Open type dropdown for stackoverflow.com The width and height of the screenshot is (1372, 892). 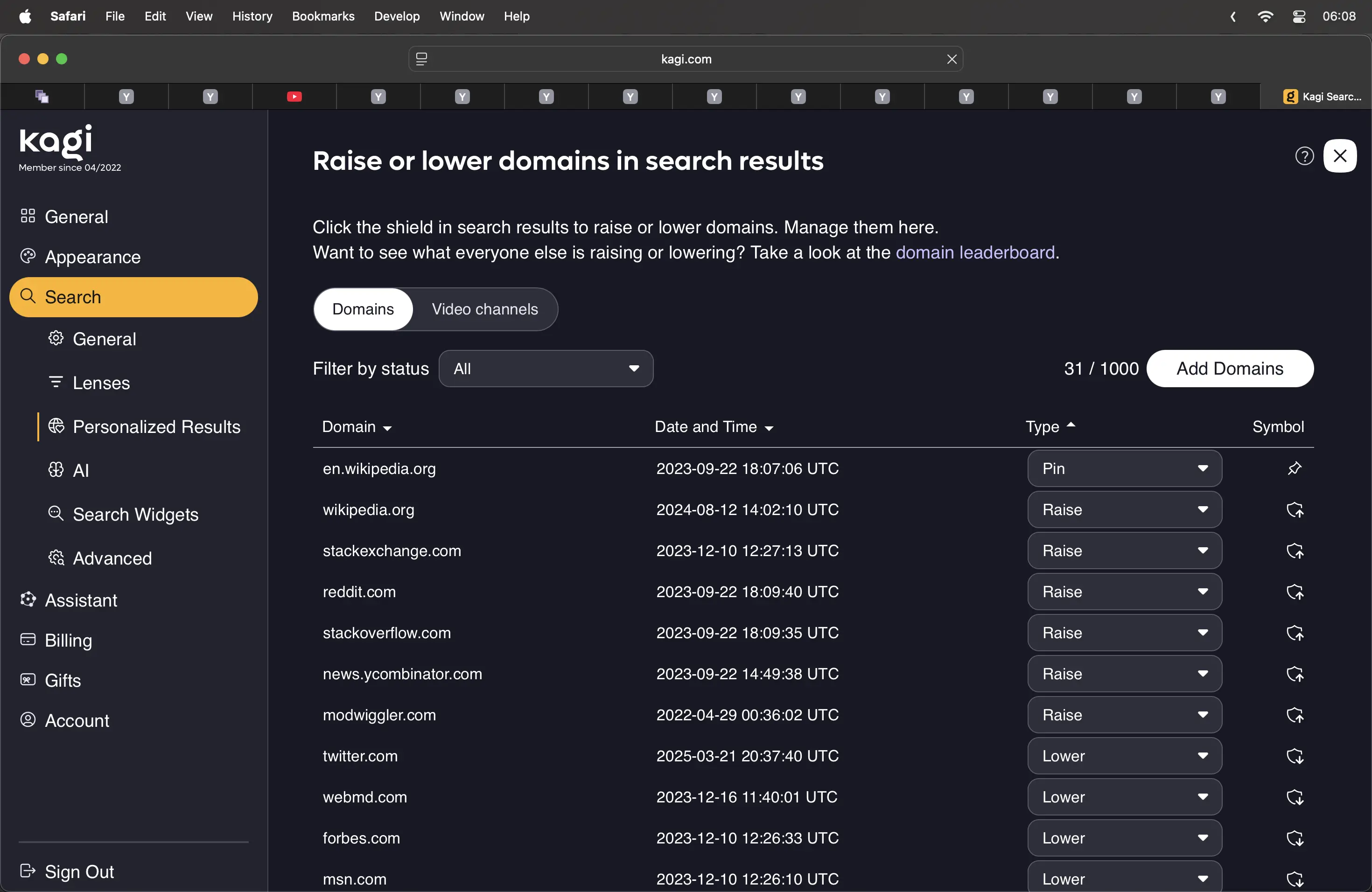click(1124, 633)
